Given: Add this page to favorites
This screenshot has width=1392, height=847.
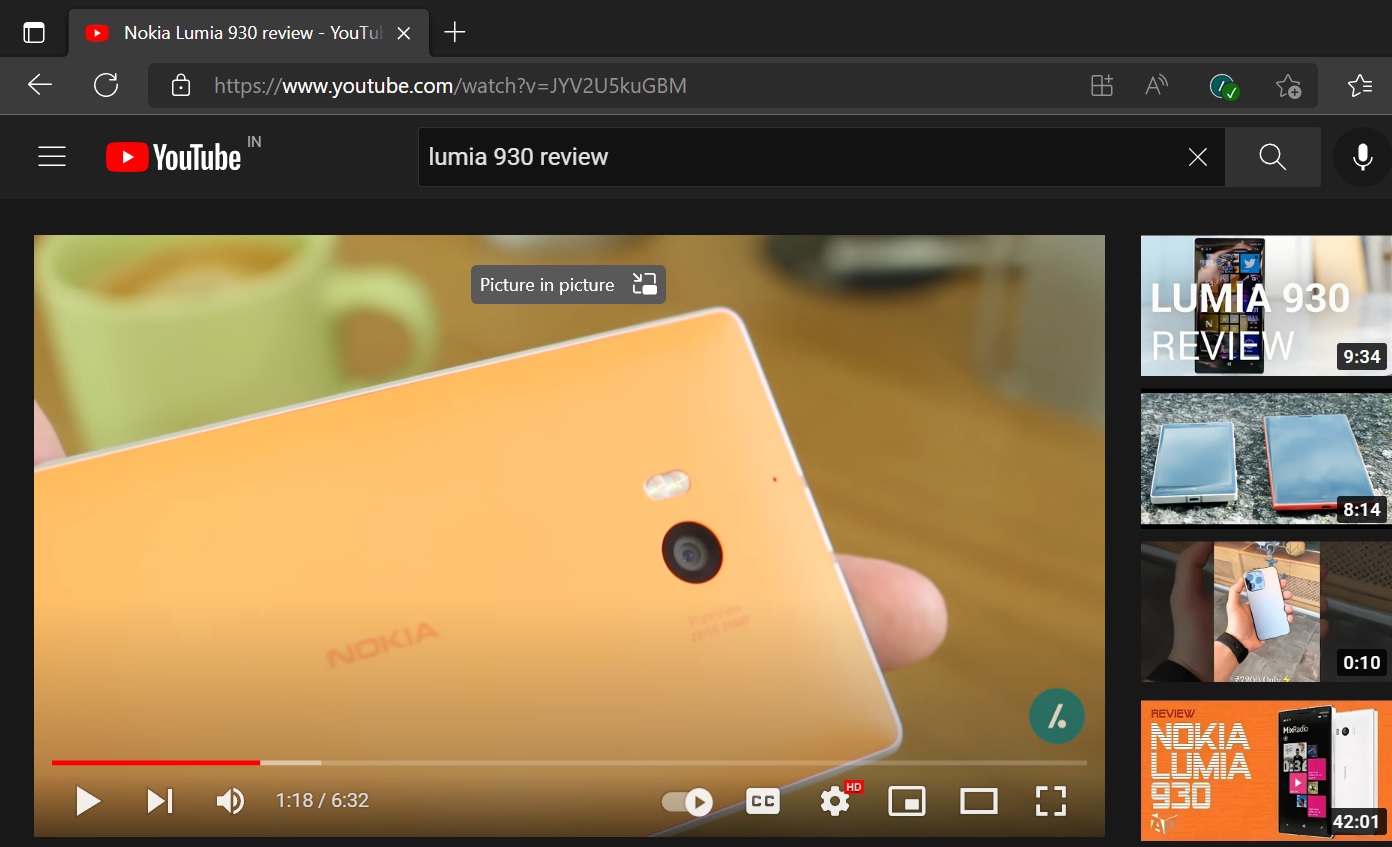Looking at the screenshot, I should pyautogui.click(x=1288, y=86).
